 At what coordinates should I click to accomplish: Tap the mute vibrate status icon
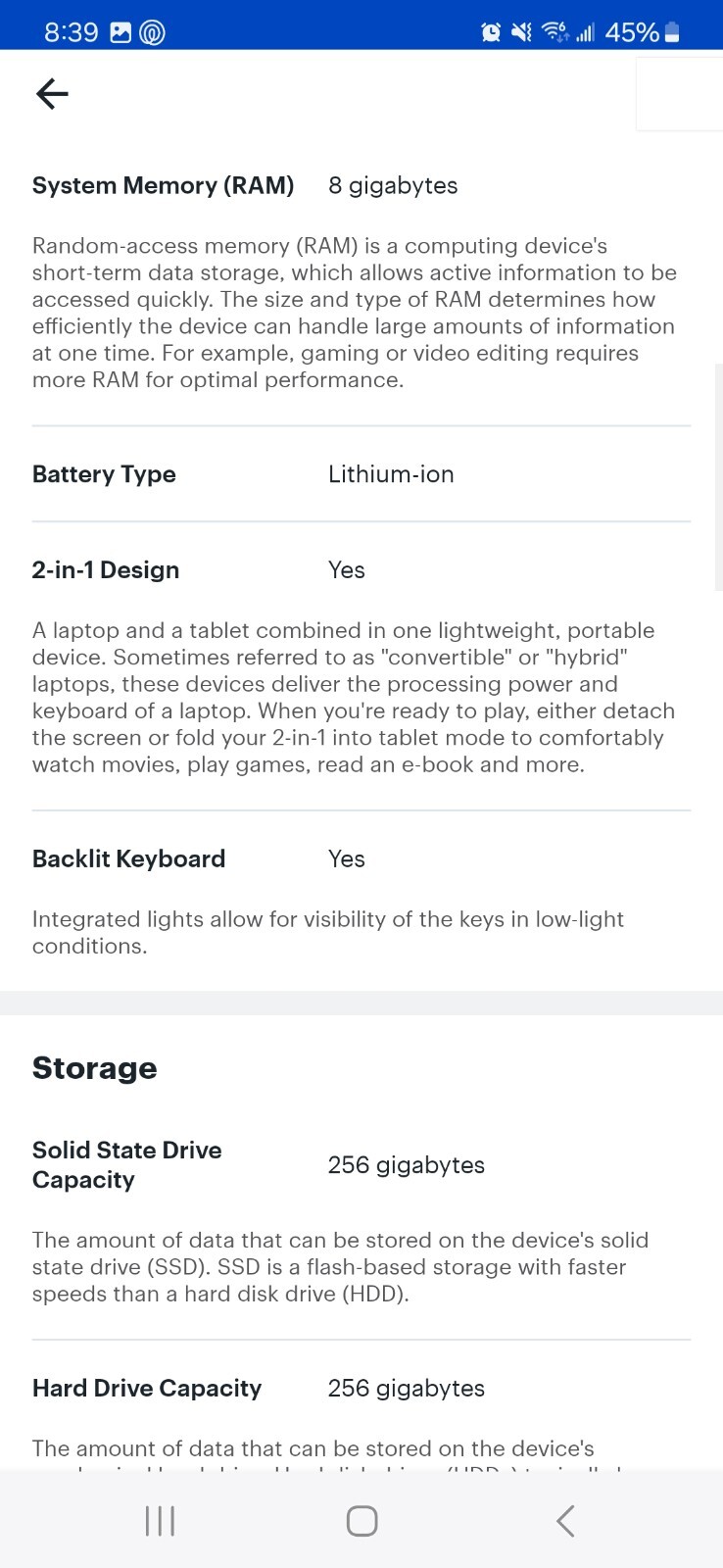pos(522,32)
